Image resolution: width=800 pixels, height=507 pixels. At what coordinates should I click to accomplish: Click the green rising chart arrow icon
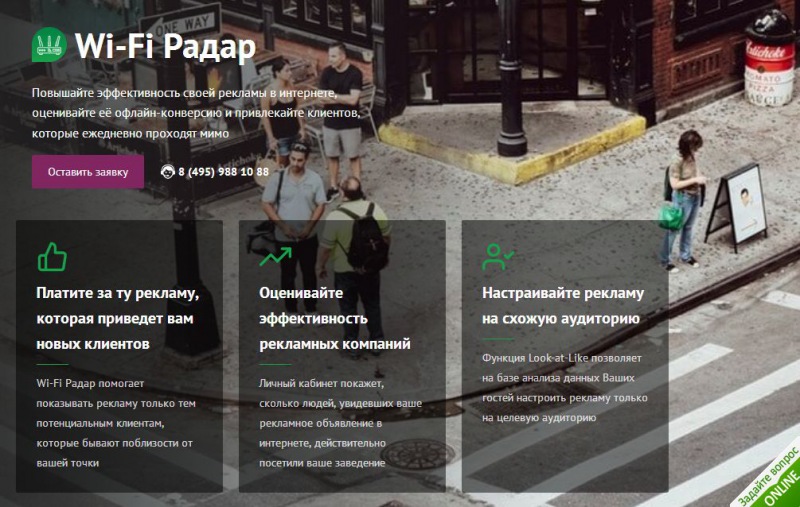click(x=276, y=257)
